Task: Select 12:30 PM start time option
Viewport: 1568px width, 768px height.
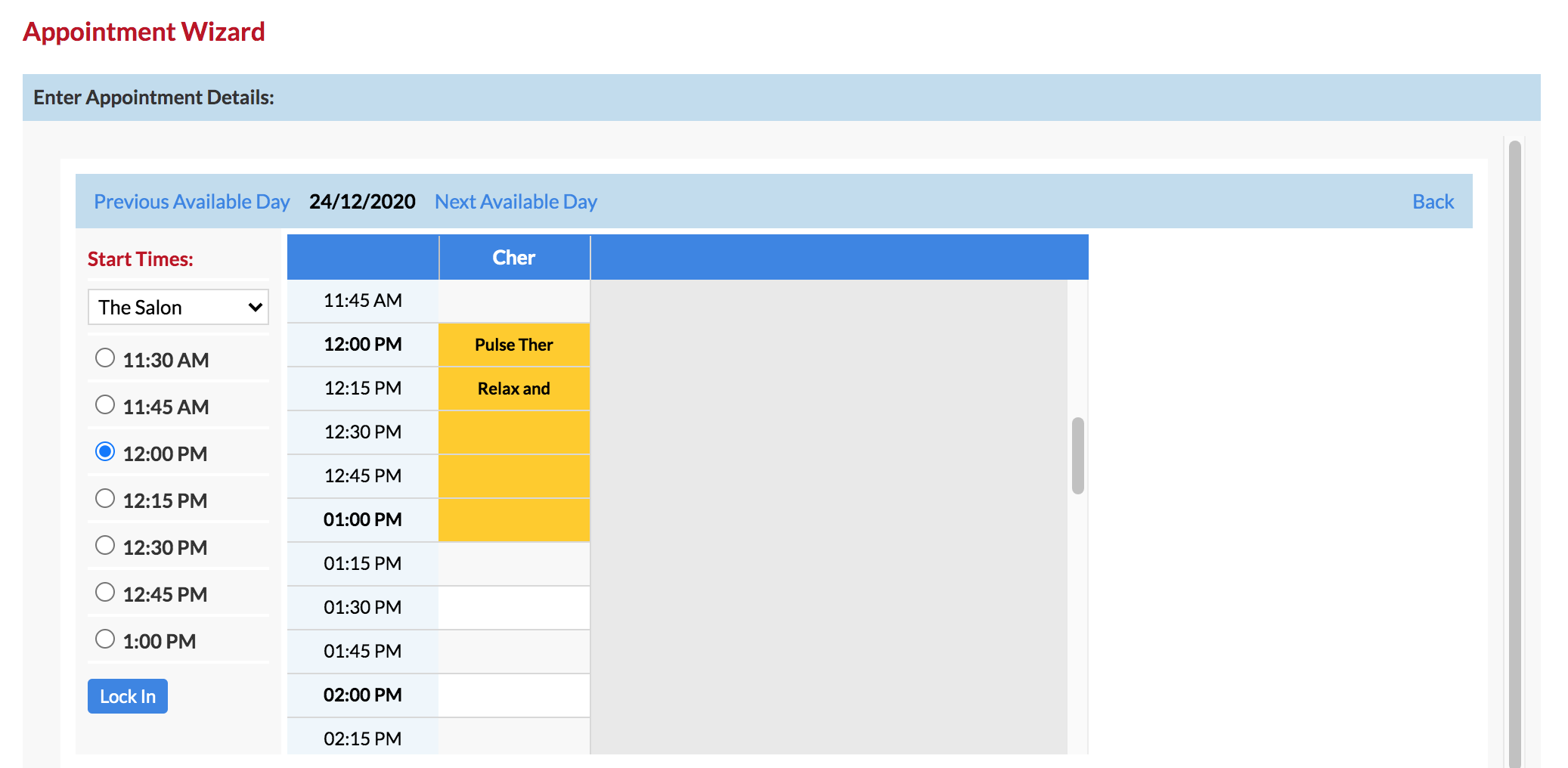Action: pos(105,545)
